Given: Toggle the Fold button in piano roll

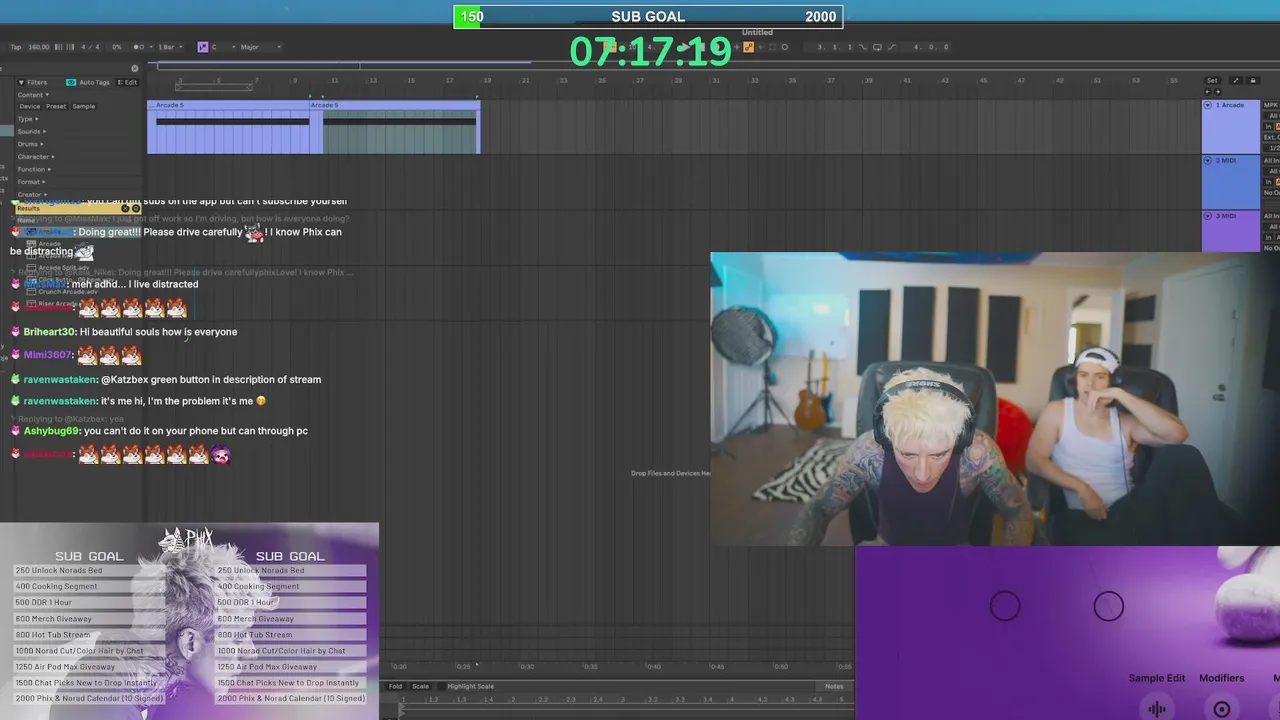Looking at the screenshot, I should (x=395, y=686).
